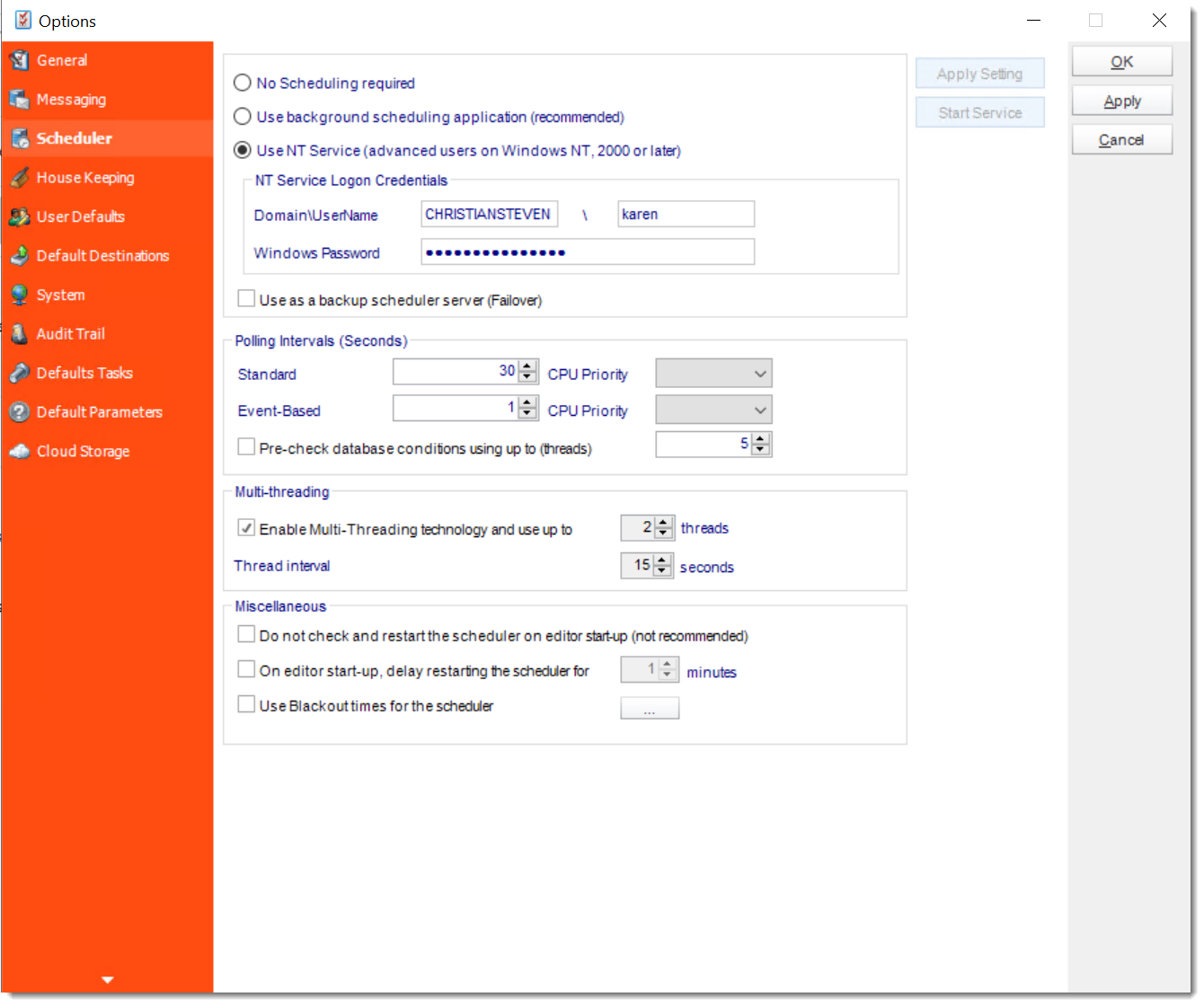Open Standard CPU Priority dropdown
The width and height of the screenshot is (1204, 1006).
[x=714, y=374]
